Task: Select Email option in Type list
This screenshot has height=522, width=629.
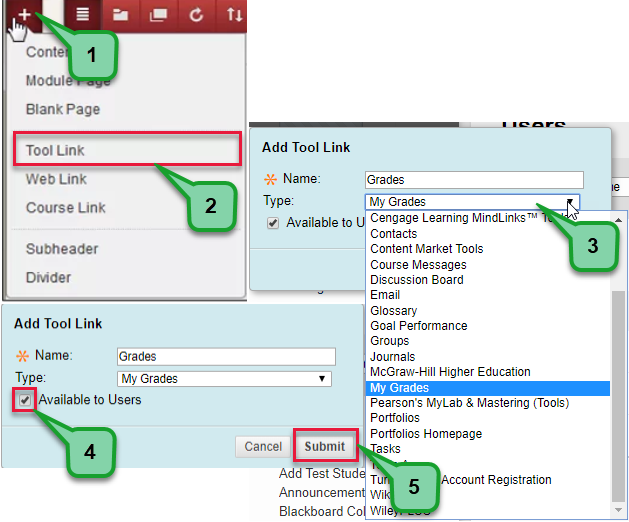Action: tap(385, 295)
